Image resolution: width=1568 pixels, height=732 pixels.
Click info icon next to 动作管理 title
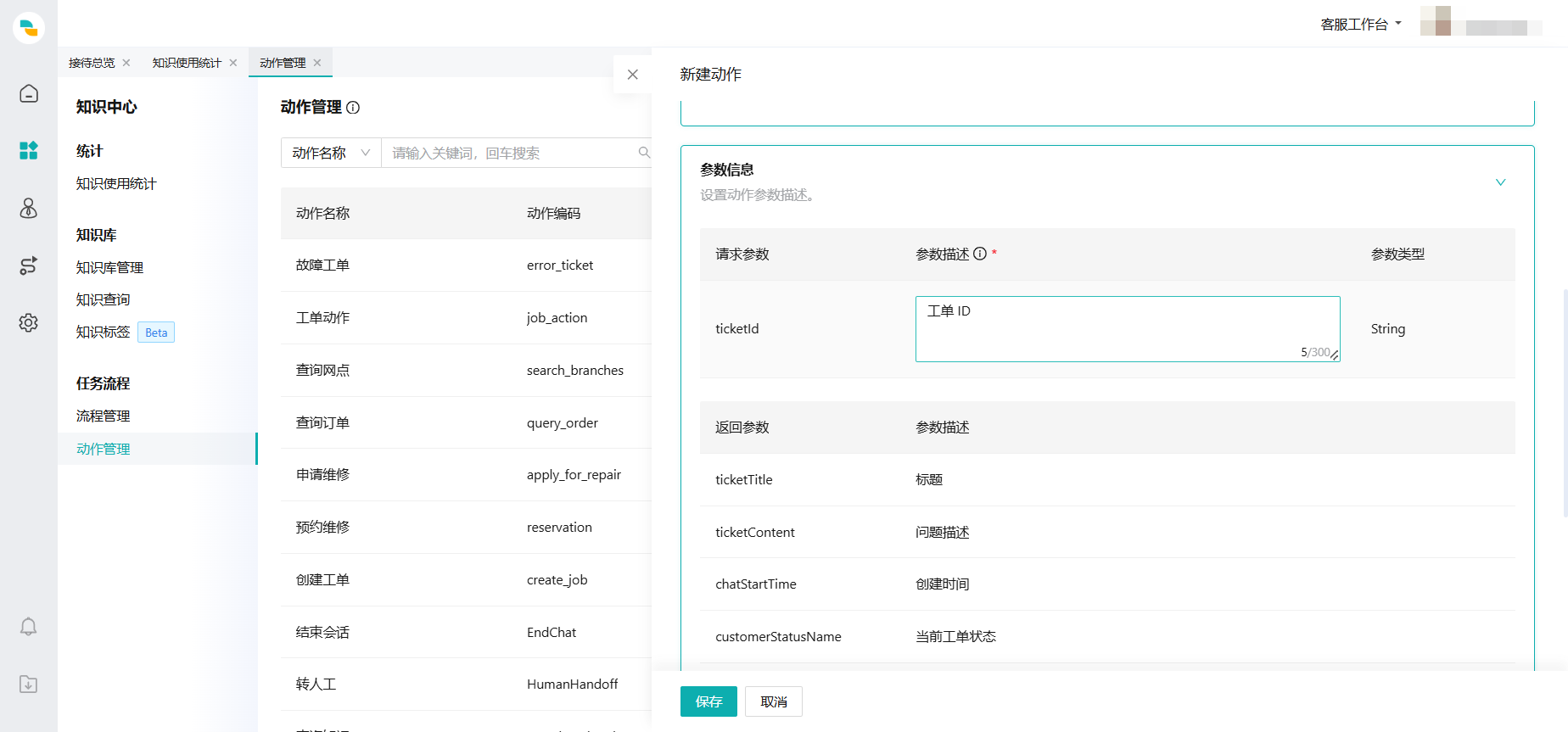pos(354,108)
